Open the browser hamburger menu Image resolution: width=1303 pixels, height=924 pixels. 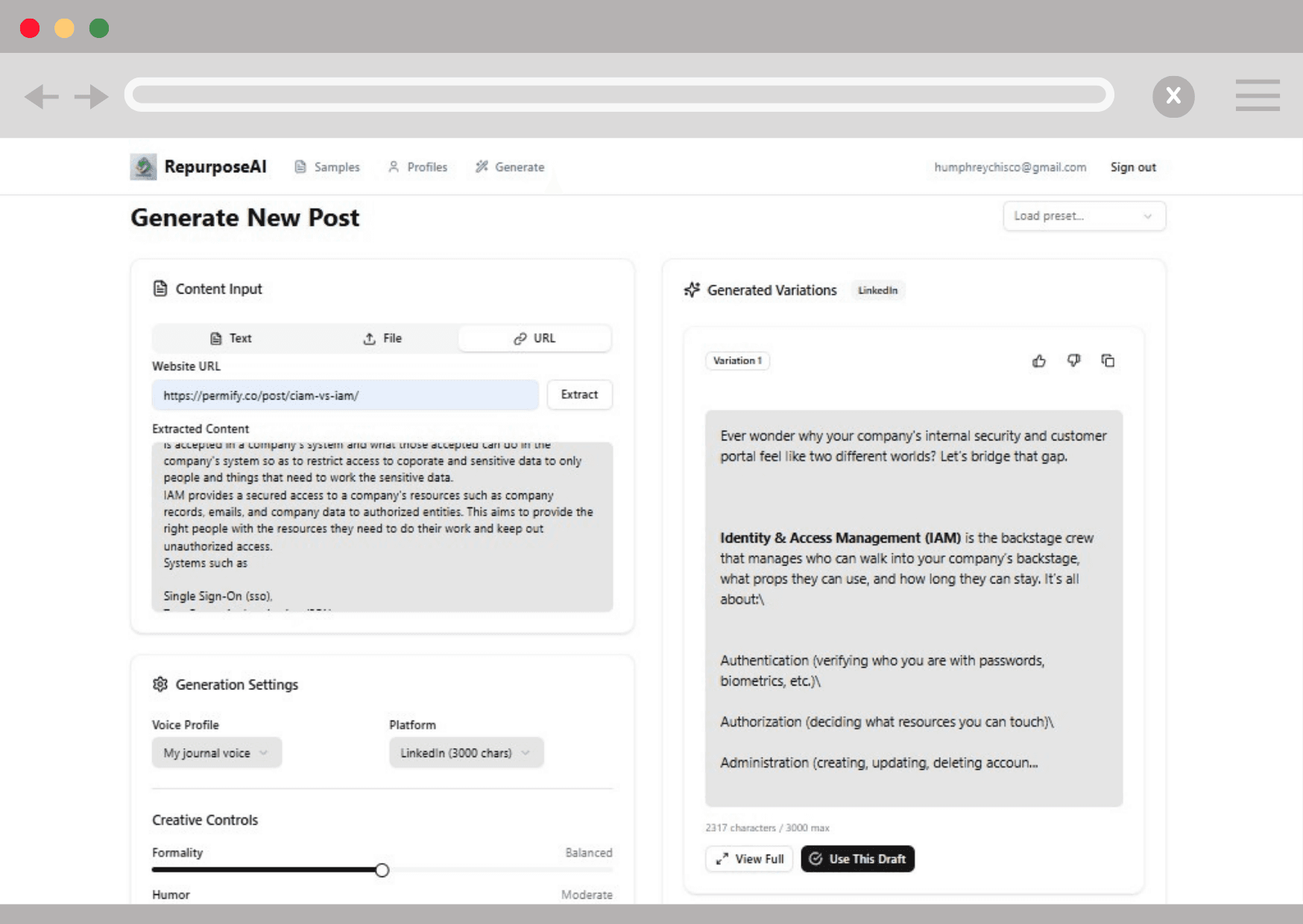click(1257, 95)
